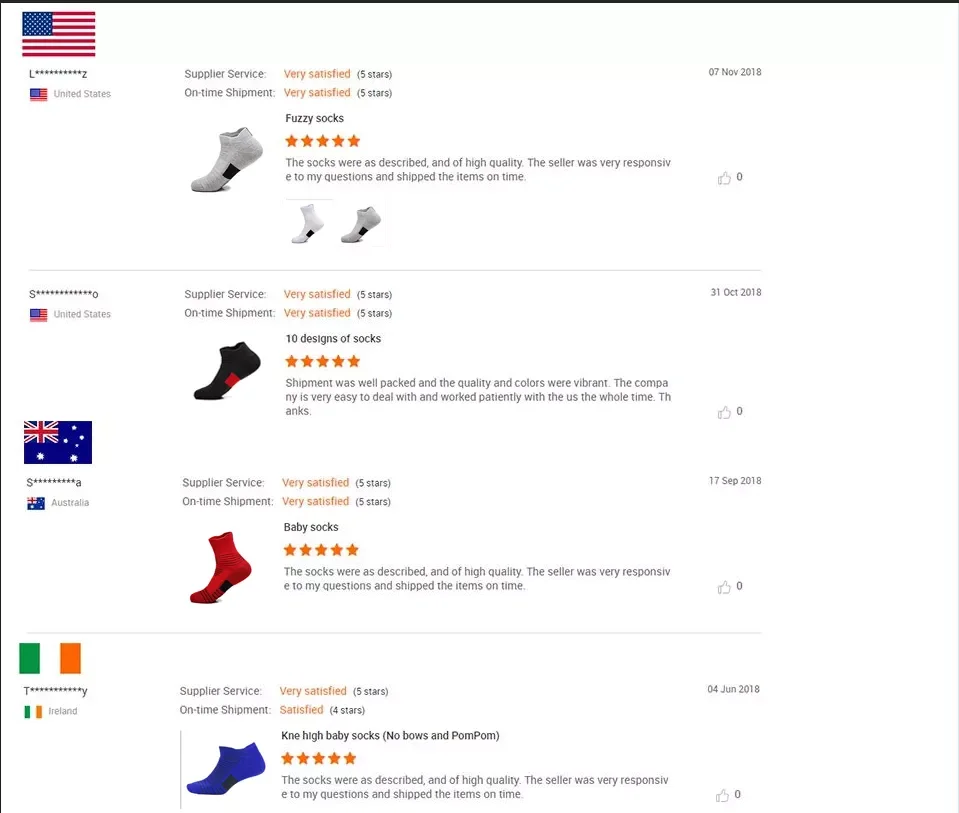Open the 10 designs of socks title
This screenshot has height=813, width=959.
333,339
